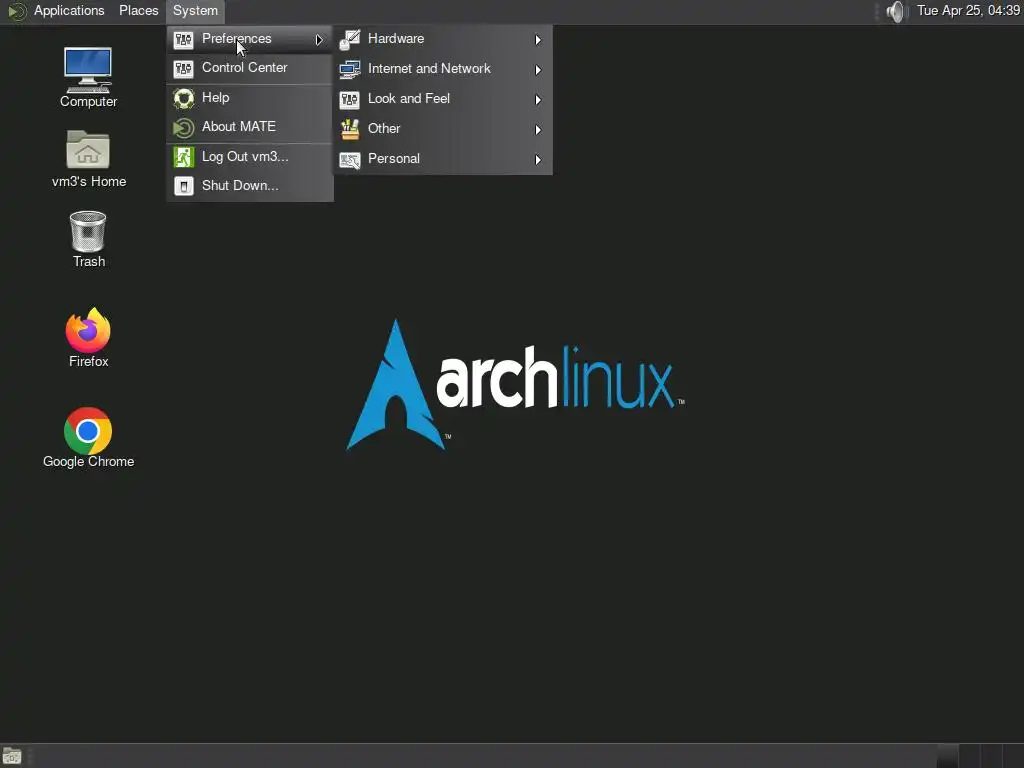
Task: Select vm3's Home folder icon
Action: [x=88, y=159]
